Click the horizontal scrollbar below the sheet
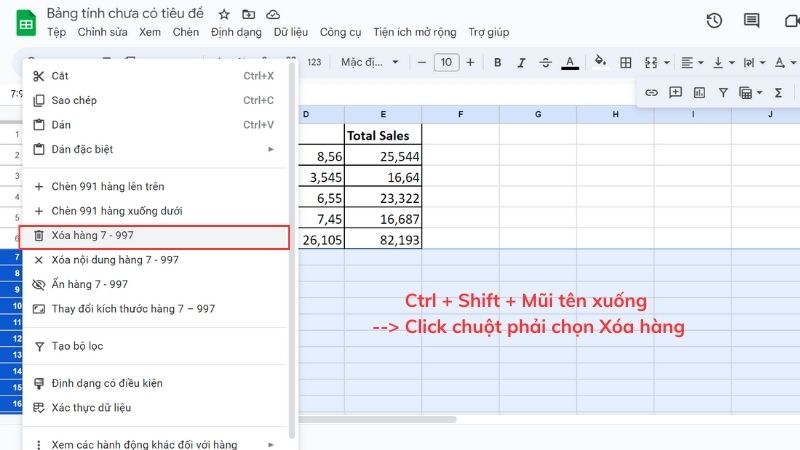The height and width of the screenshot is (450, 800). click(x=378, y=420)
